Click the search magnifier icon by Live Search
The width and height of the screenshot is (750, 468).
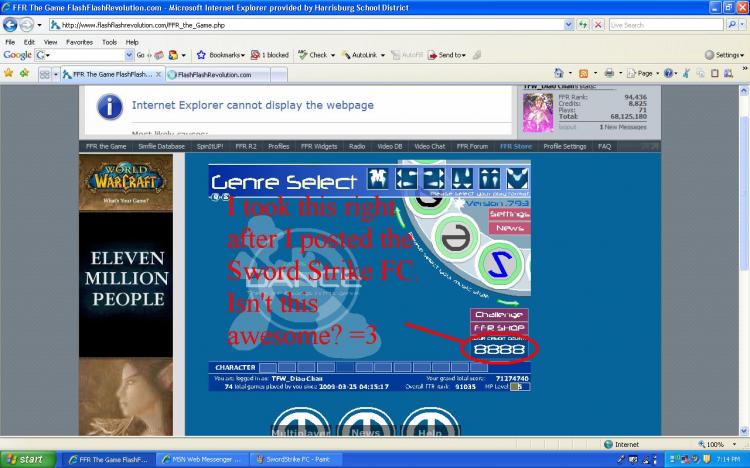click(x=731, y=24)
